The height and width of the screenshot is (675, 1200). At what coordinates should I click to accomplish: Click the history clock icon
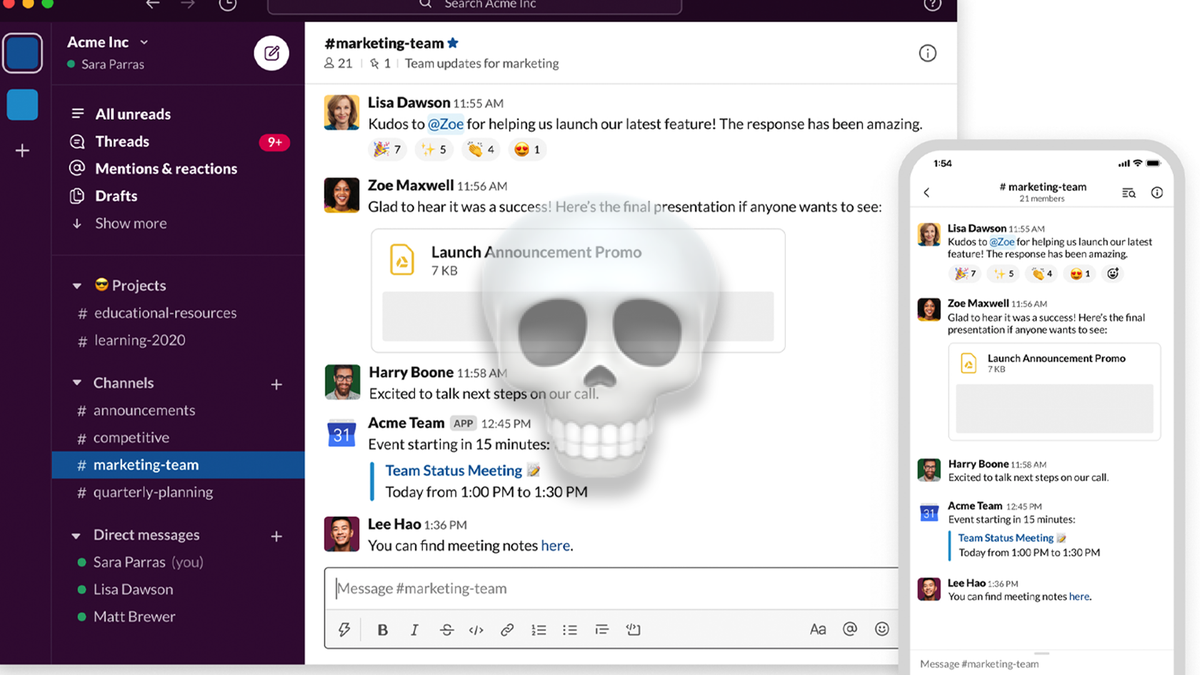(x=228, y=4)
